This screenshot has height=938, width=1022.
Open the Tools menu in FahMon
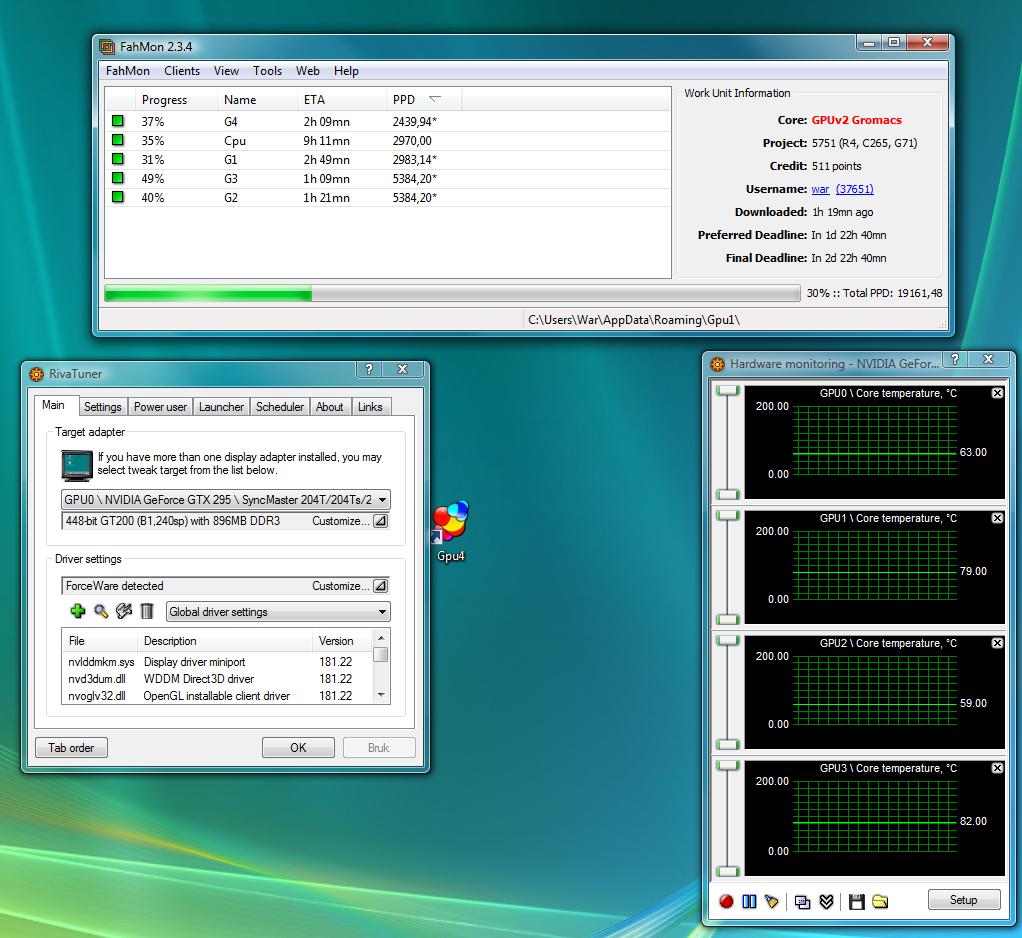267,70
